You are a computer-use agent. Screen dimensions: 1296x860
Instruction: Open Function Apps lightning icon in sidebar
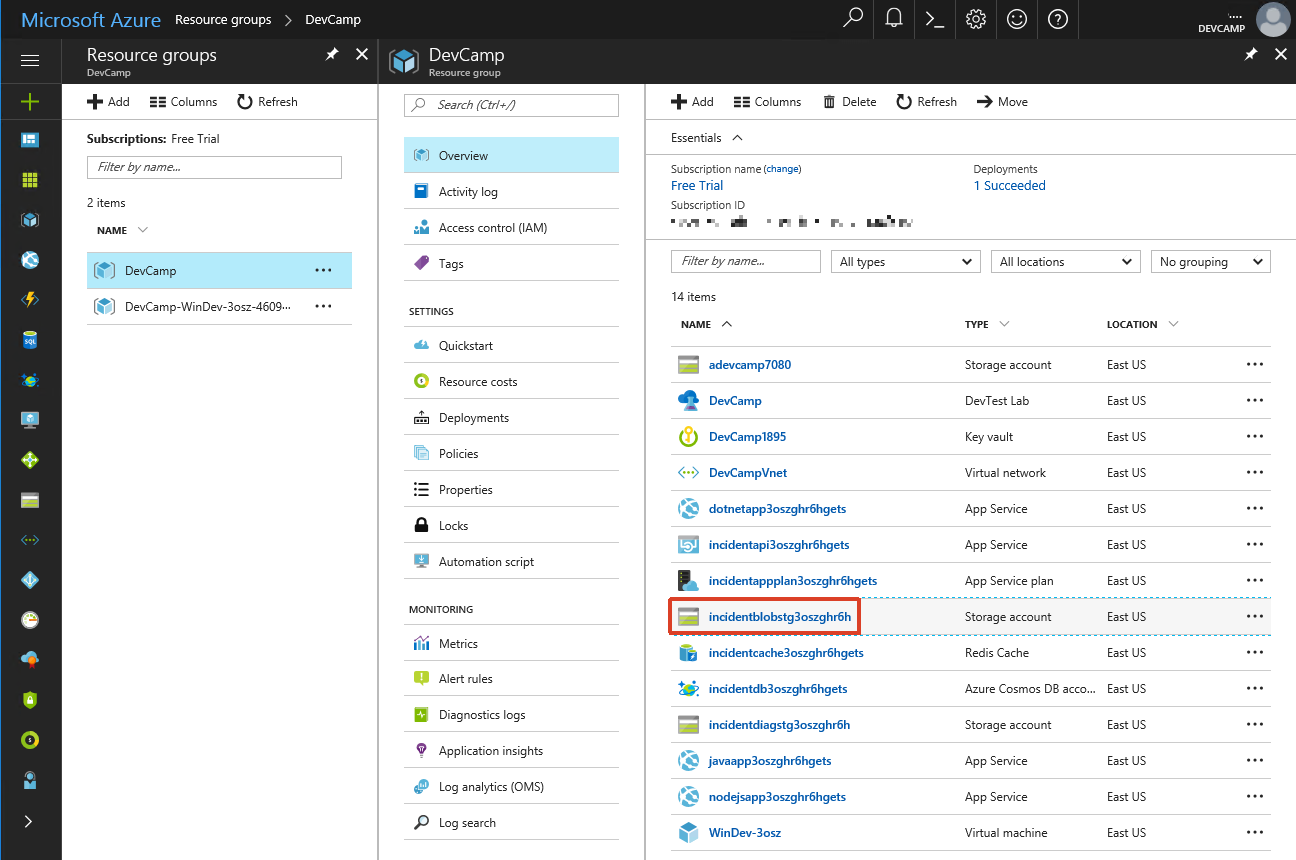click(30, 300)
